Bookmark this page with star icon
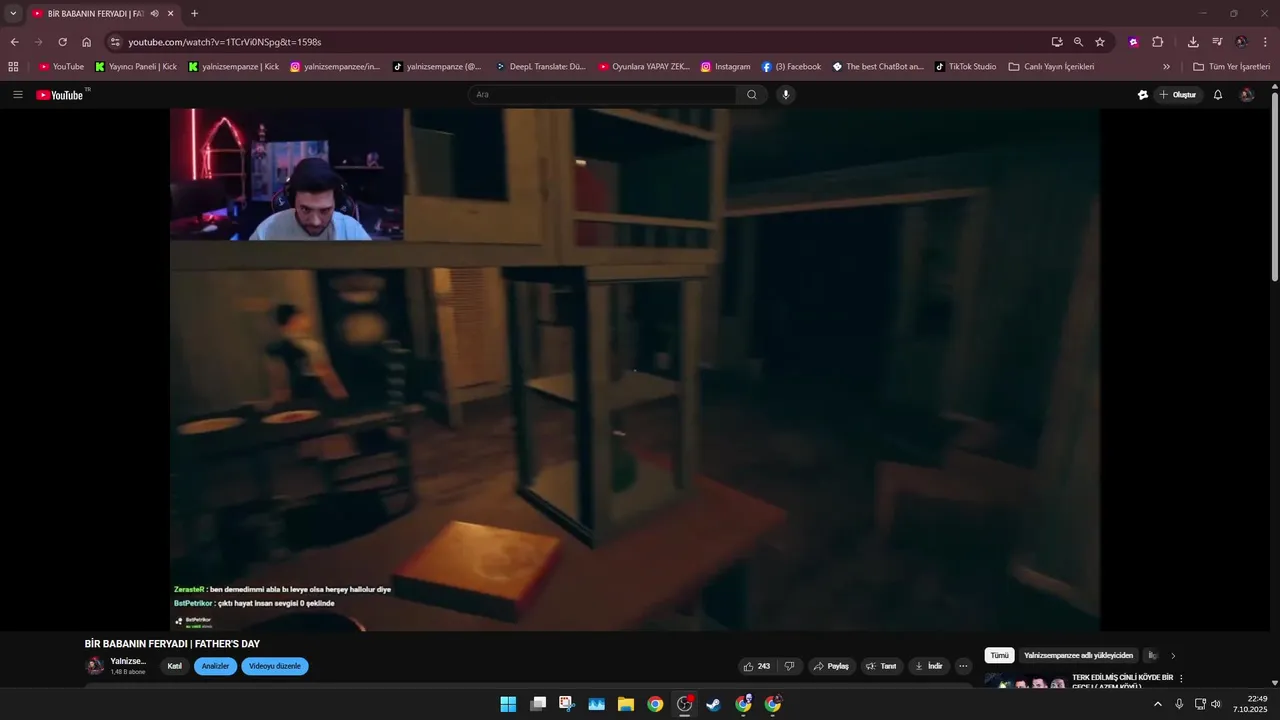Viewport: 1280px width, 720px height. tap(1100, 42)
